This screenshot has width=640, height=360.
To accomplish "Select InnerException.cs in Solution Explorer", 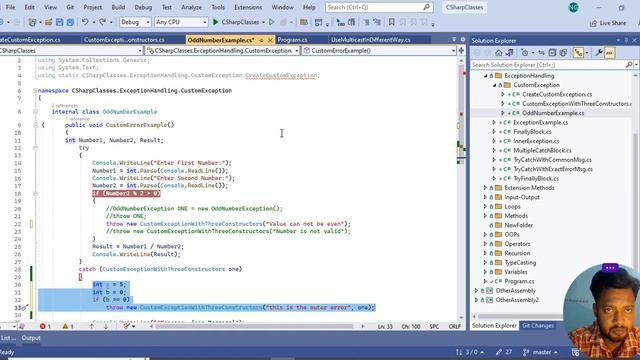I will pyautogui.click(x=536, y=141).
